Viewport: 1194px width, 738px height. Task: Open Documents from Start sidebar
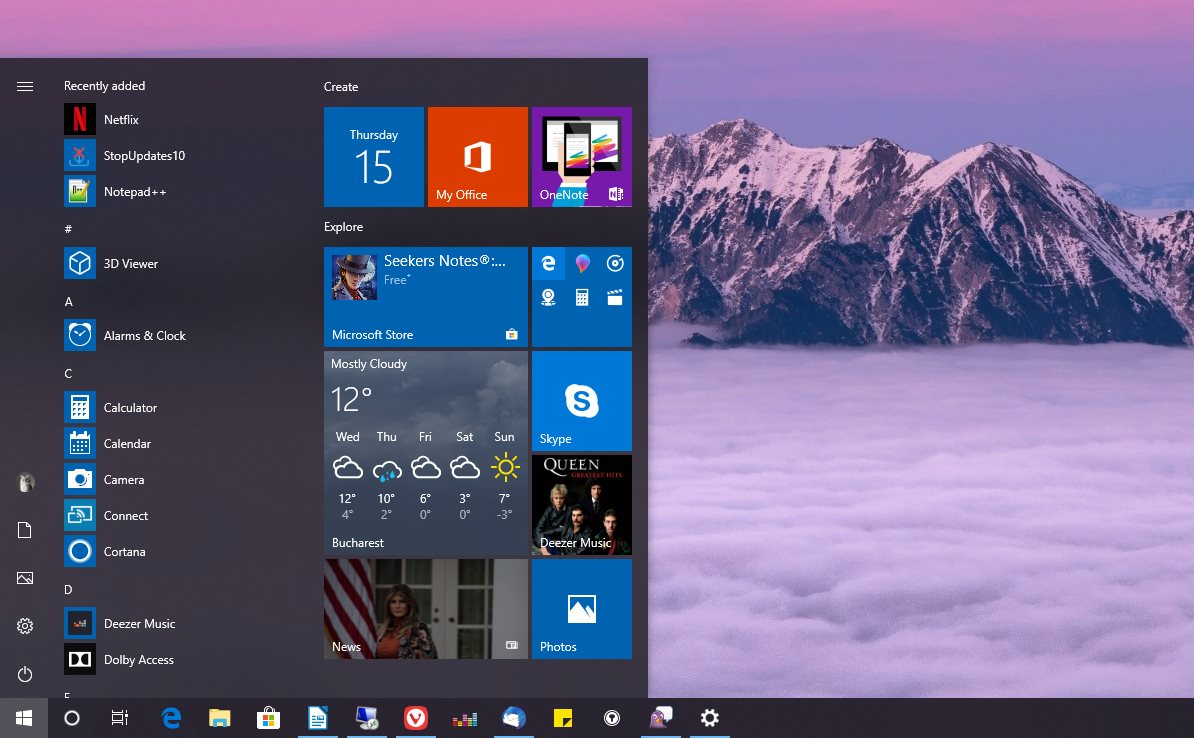pyautogui.click(x=24, y=530)
